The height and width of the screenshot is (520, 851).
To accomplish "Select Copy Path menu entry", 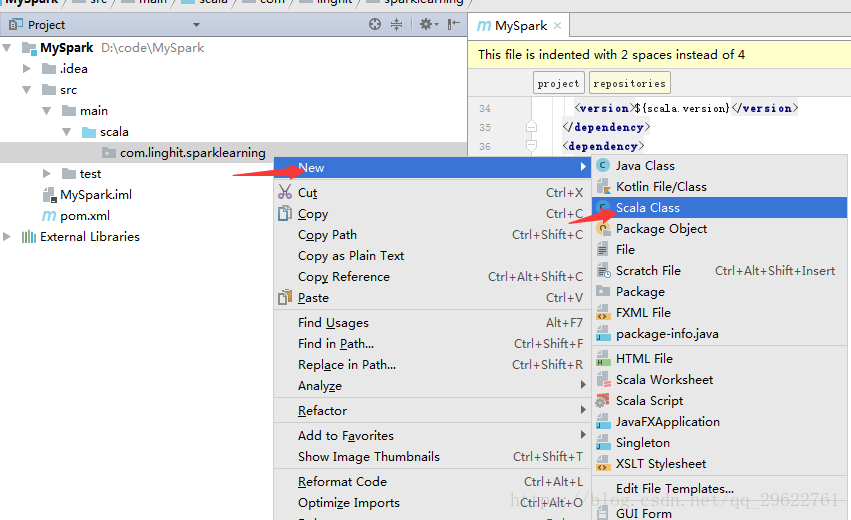I will [432, 234].
